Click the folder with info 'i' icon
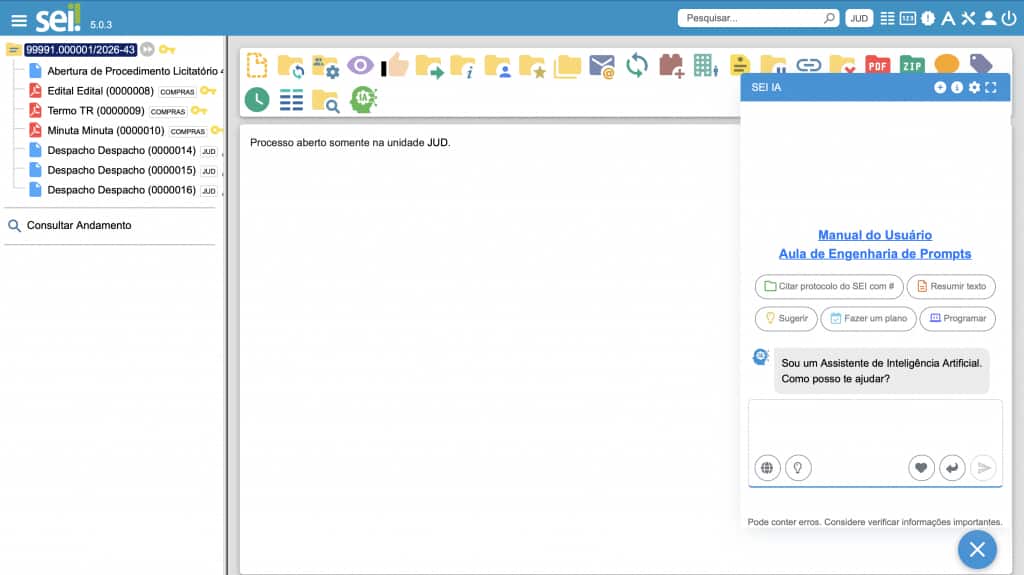Image resolution: width=1024 pixels, height=575 pixels. pyautogui.click(x=463, y=67)
